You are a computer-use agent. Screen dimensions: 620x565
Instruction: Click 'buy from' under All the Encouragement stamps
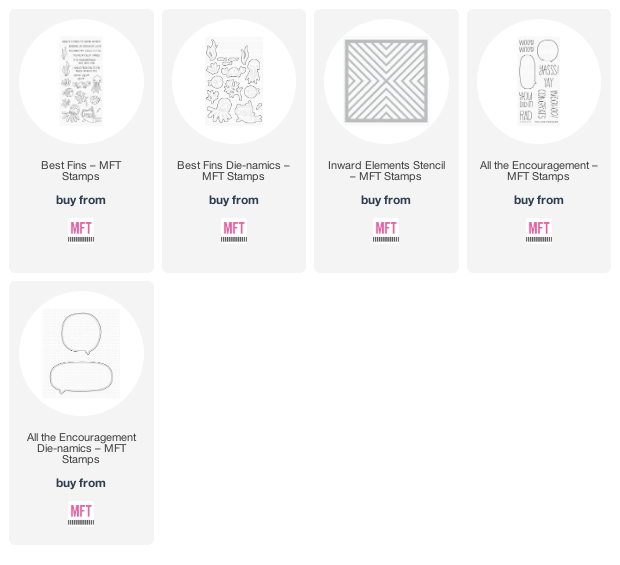click(539, 200)
